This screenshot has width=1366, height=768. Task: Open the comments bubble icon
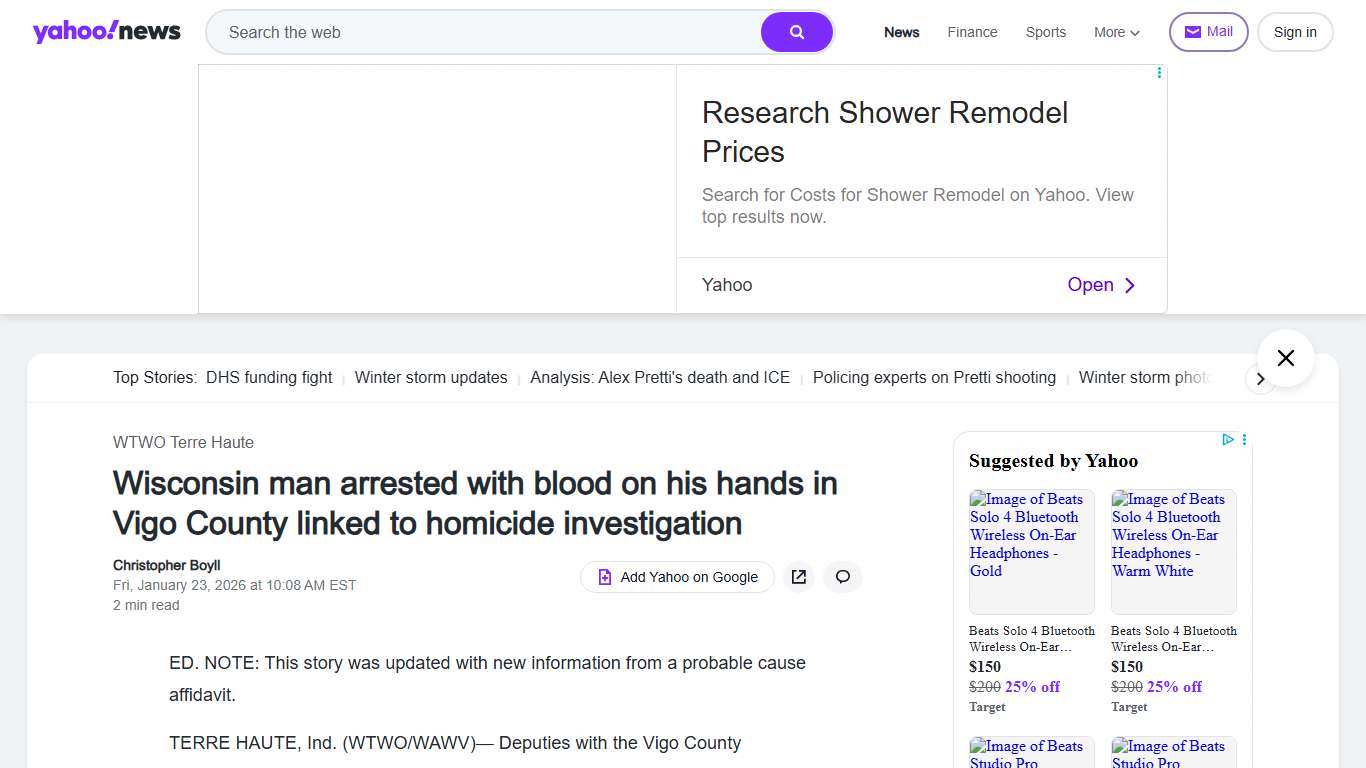[843, 577]
